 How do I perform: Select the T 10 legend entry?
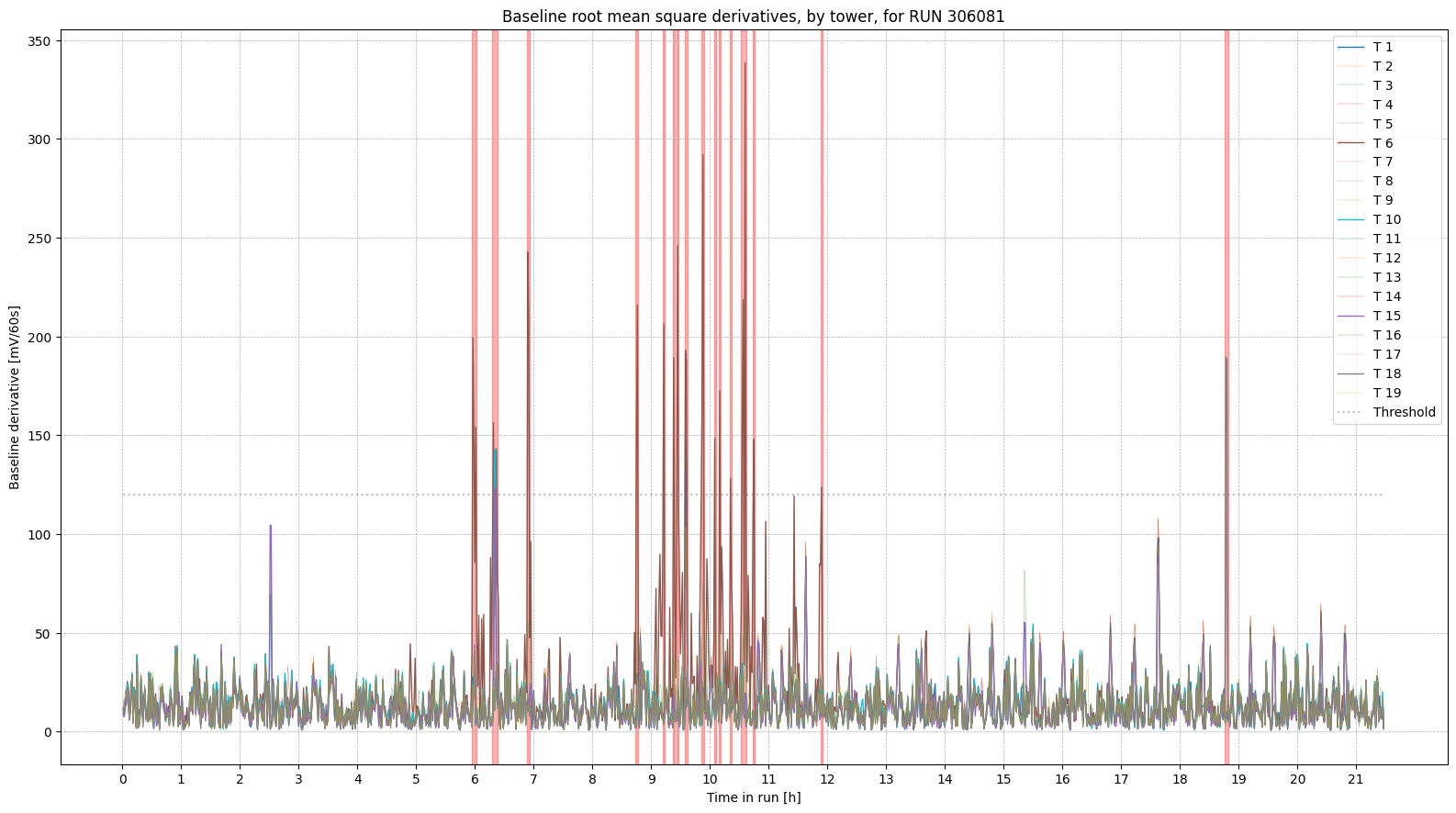(1386, 219)
